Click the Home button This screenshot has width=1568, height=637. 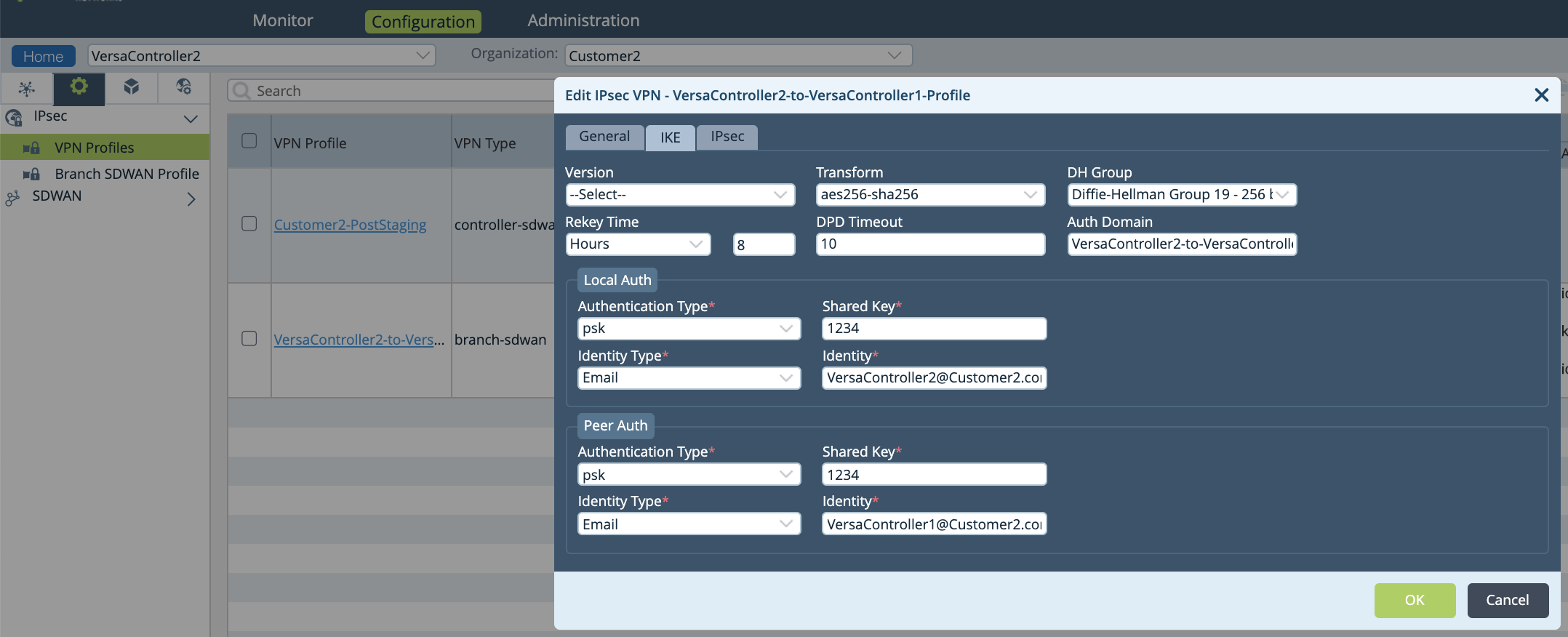[x=43, y=56]
